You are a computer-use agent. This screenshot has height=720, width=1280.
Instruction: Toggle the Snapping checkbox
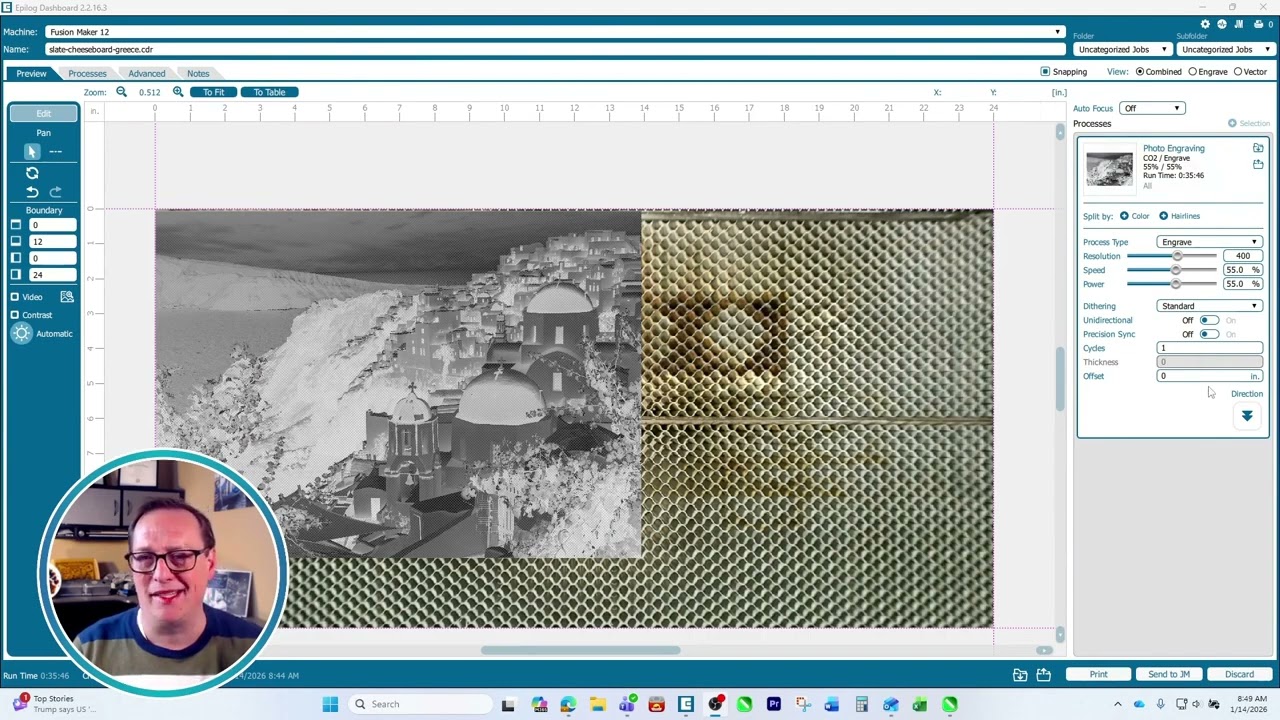point(1045,72)
